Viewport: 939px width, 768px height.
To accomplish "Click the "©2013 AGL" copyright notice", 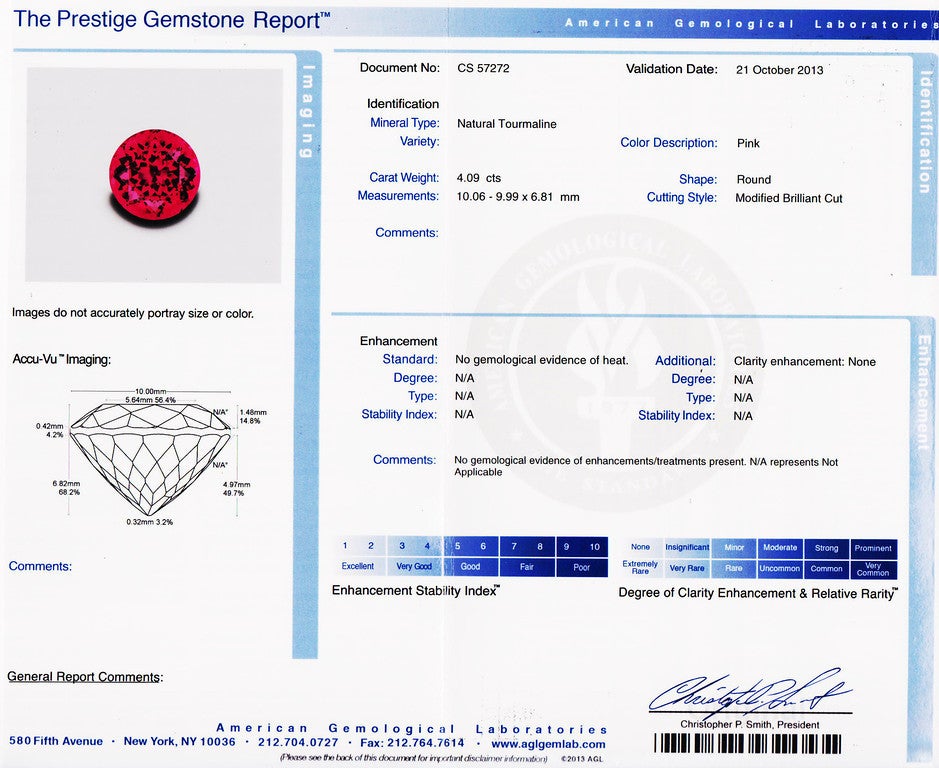I will pos(582,759).
